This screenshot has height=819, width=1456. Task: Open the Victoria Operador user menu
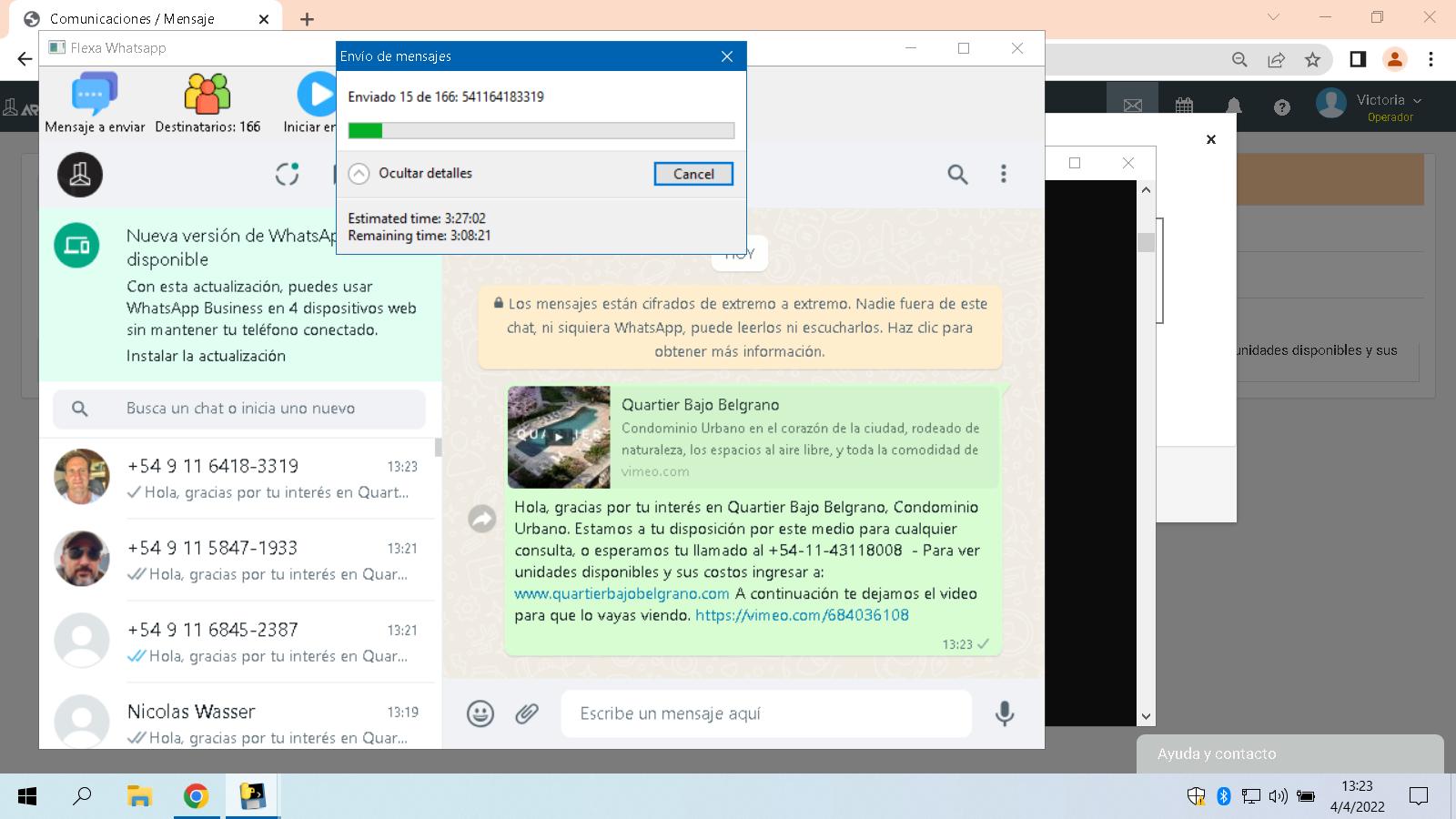pos(1370,106)
